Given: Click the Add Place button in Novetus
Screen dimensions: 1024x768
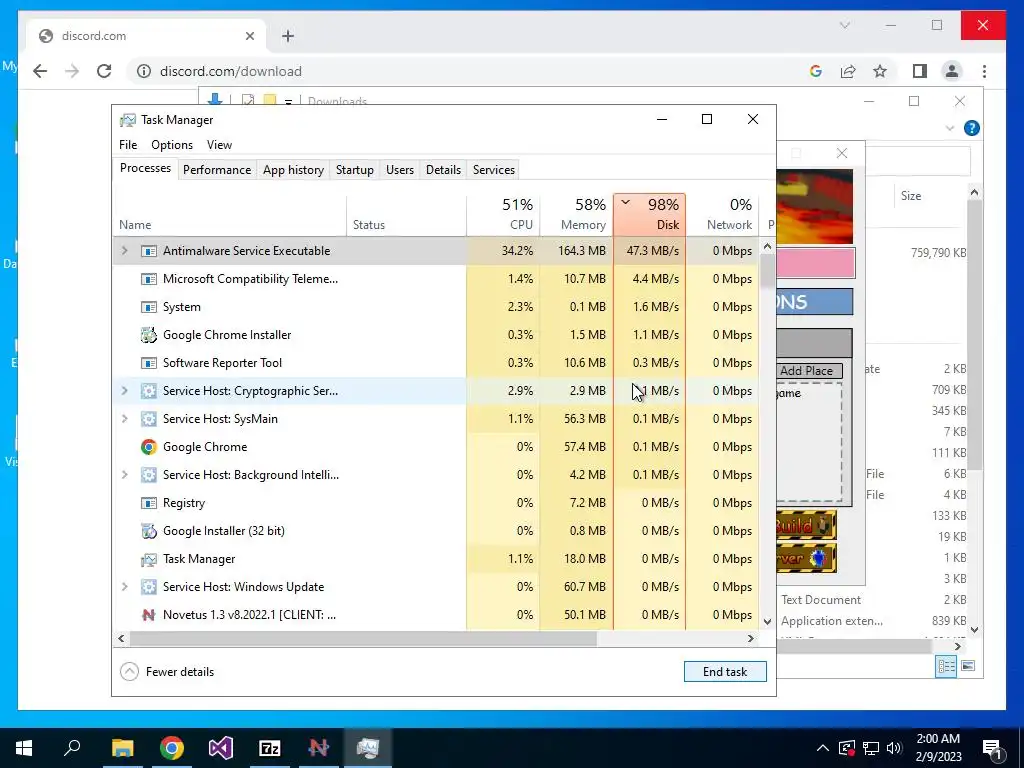Looking at the screenshot, I should click(x=808, y=371).
